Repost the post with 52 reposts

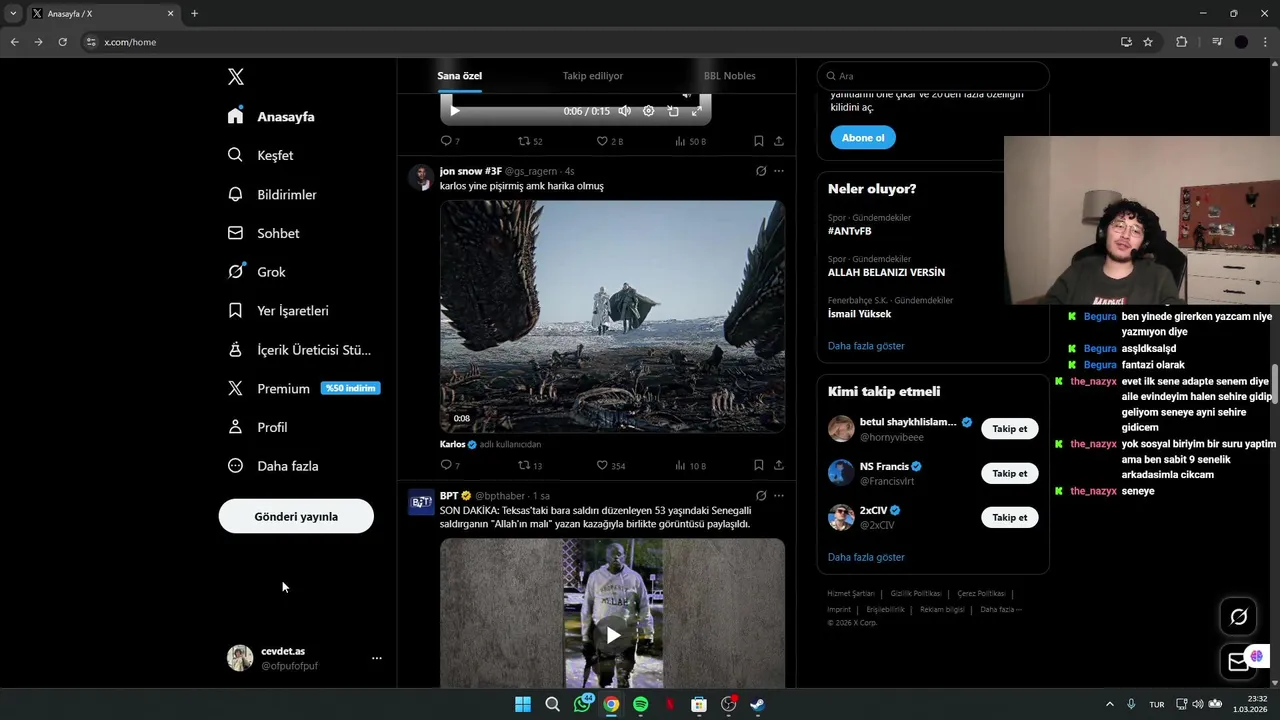click(530, 141)
